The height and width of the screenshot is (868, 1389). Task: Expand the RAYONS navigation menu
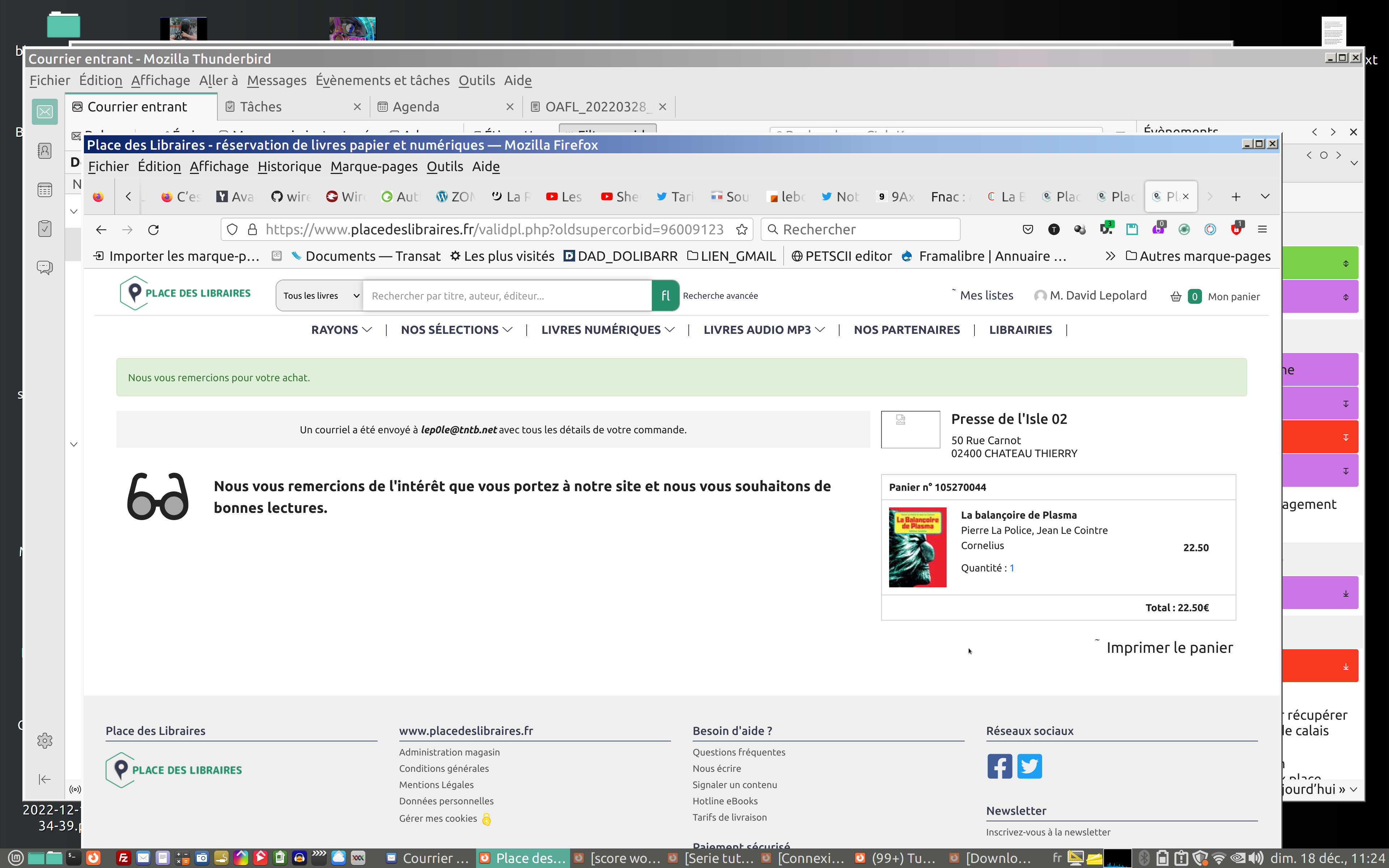point(341,329)
